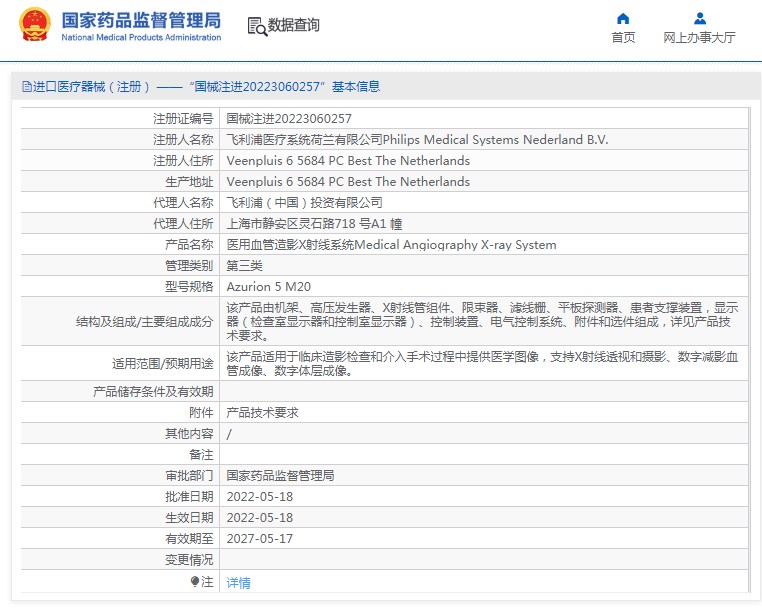Select registration number 国械注进20223060257 value

[289, 119]
